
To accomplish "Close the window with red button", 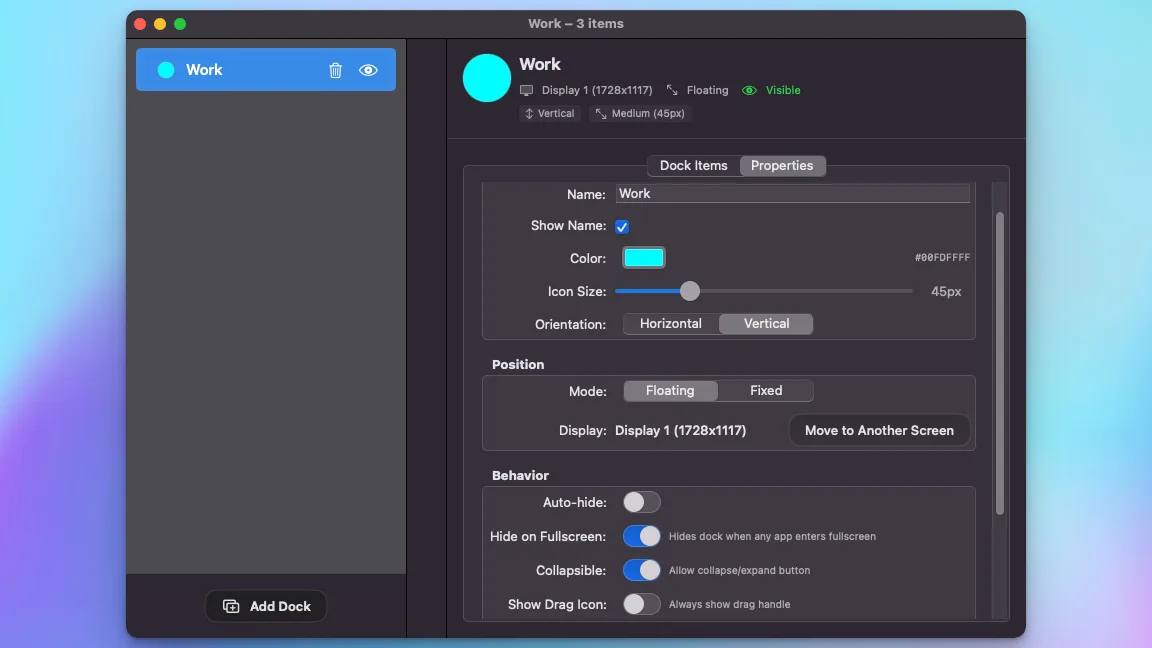I will pos(140,24).
